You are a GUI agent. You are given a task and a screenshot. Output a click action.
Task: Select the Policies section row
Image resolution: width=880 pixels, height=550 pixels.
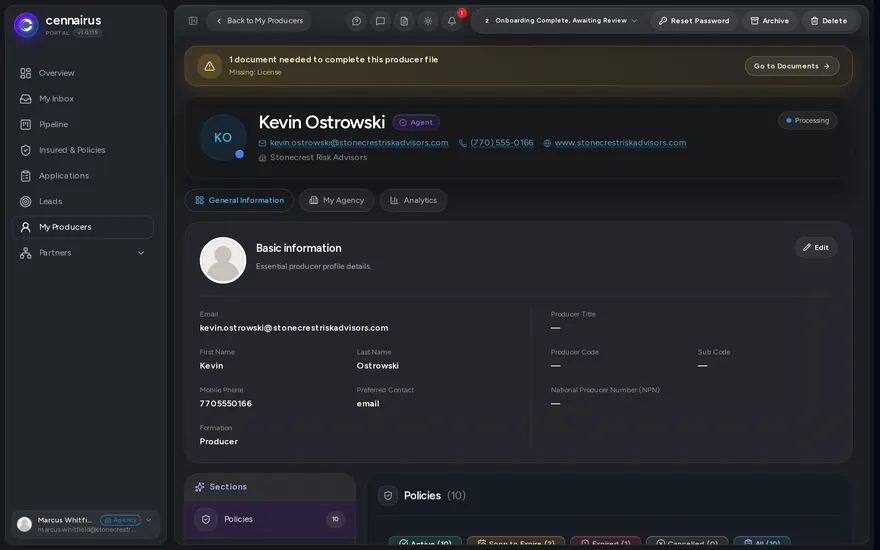coord(270,520)
